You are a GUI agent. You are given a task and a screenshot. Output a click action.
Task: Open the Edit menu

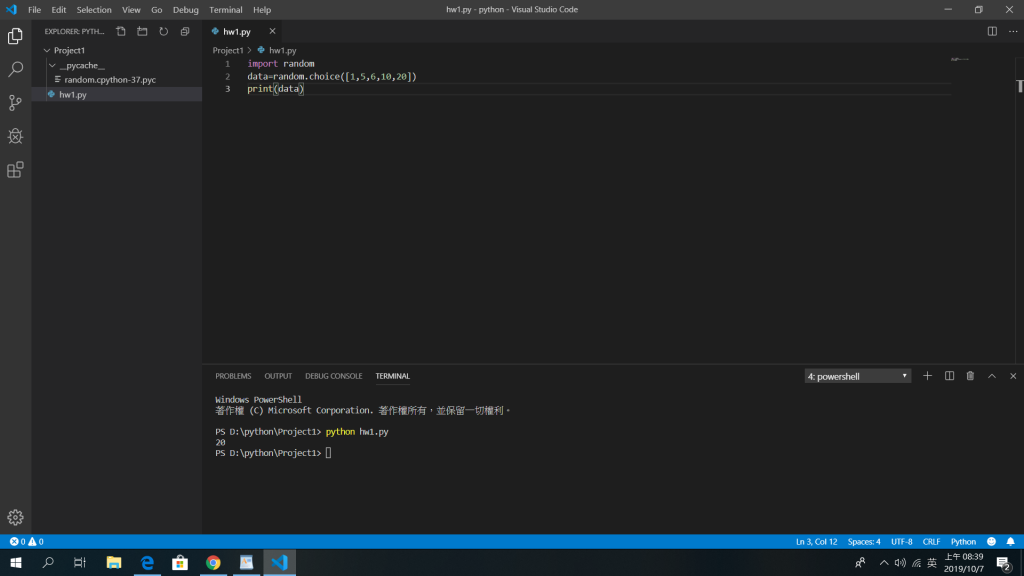coord(59,10)
